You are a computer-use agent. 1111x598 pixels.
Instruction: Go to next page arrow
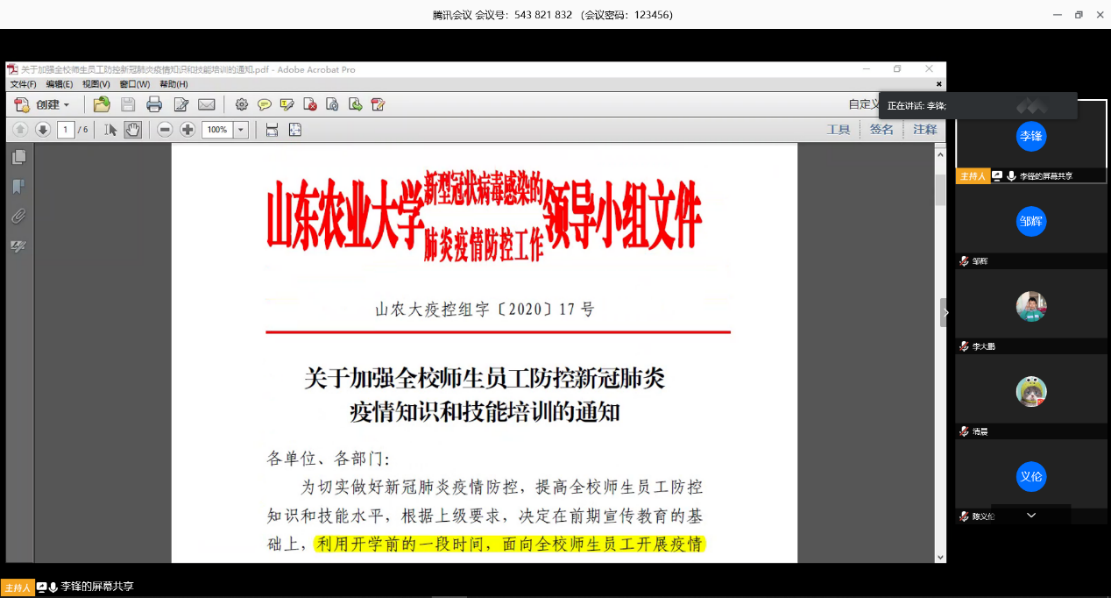(x=43, y=129)
